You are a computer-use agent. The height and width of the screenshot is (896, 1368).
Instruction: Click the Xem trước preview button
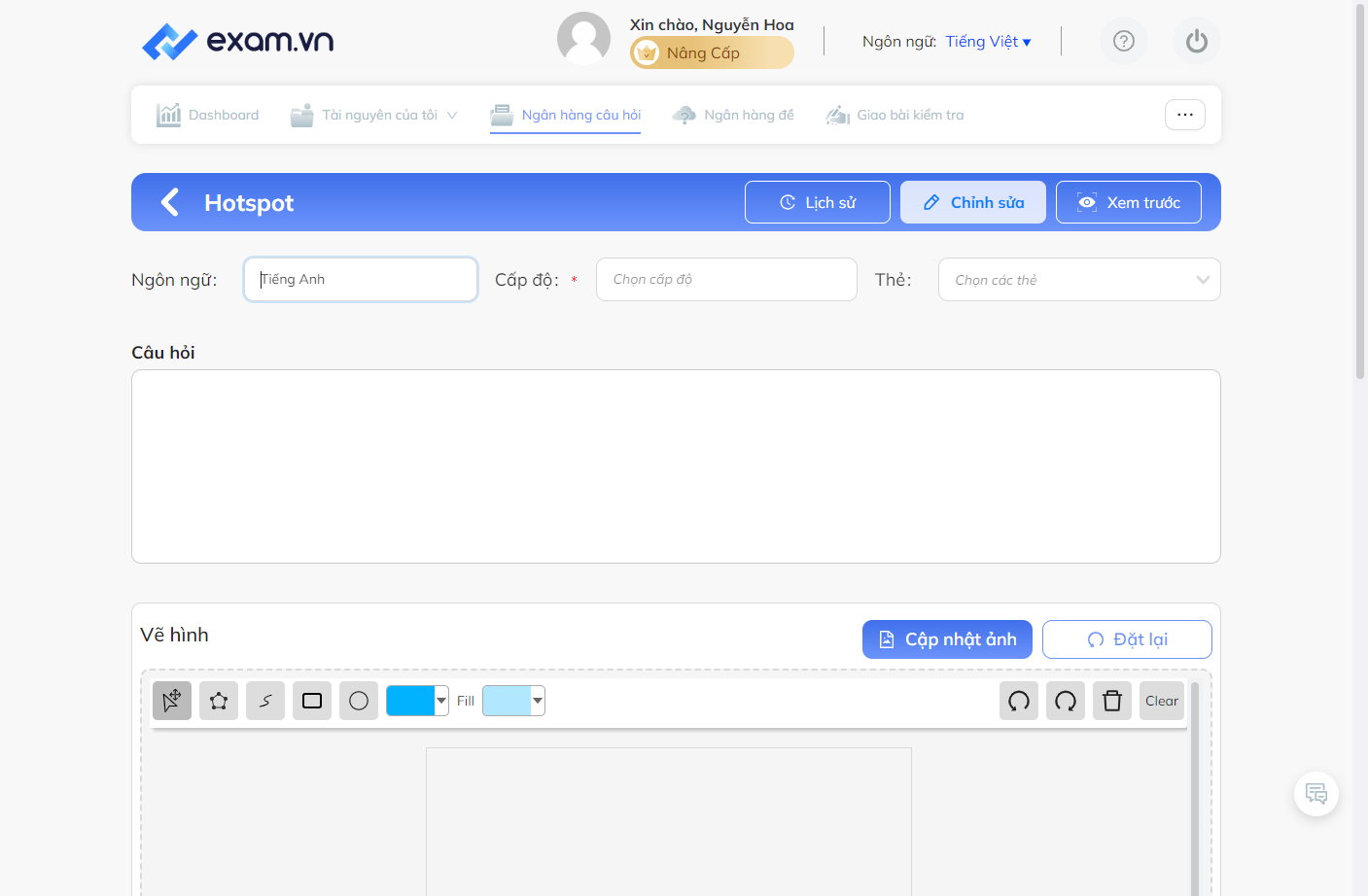pyautogui.click(x=1129, y=202)
